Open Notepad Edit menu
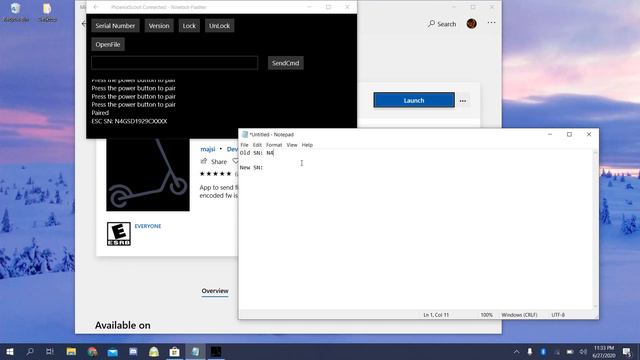Screen dimensions: 640x360 coord(257,145)
